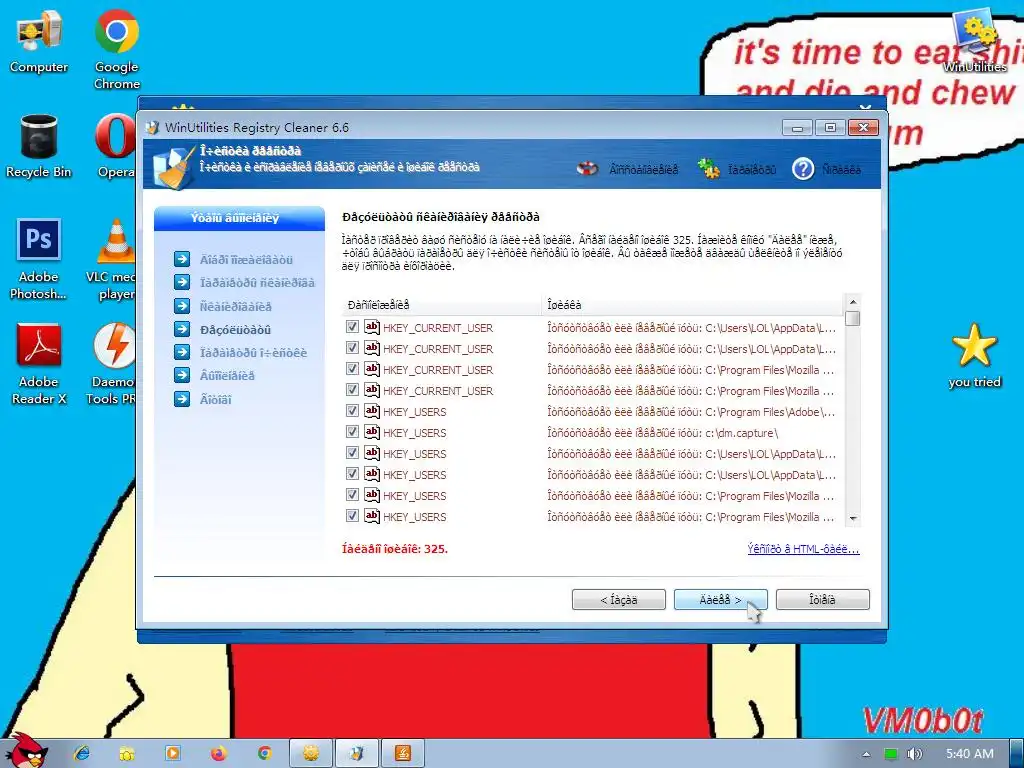Screen dimensions: 1024x768
Task: Select the Adobe Reader X desktop icon
Action: click(x=39, y=364)
